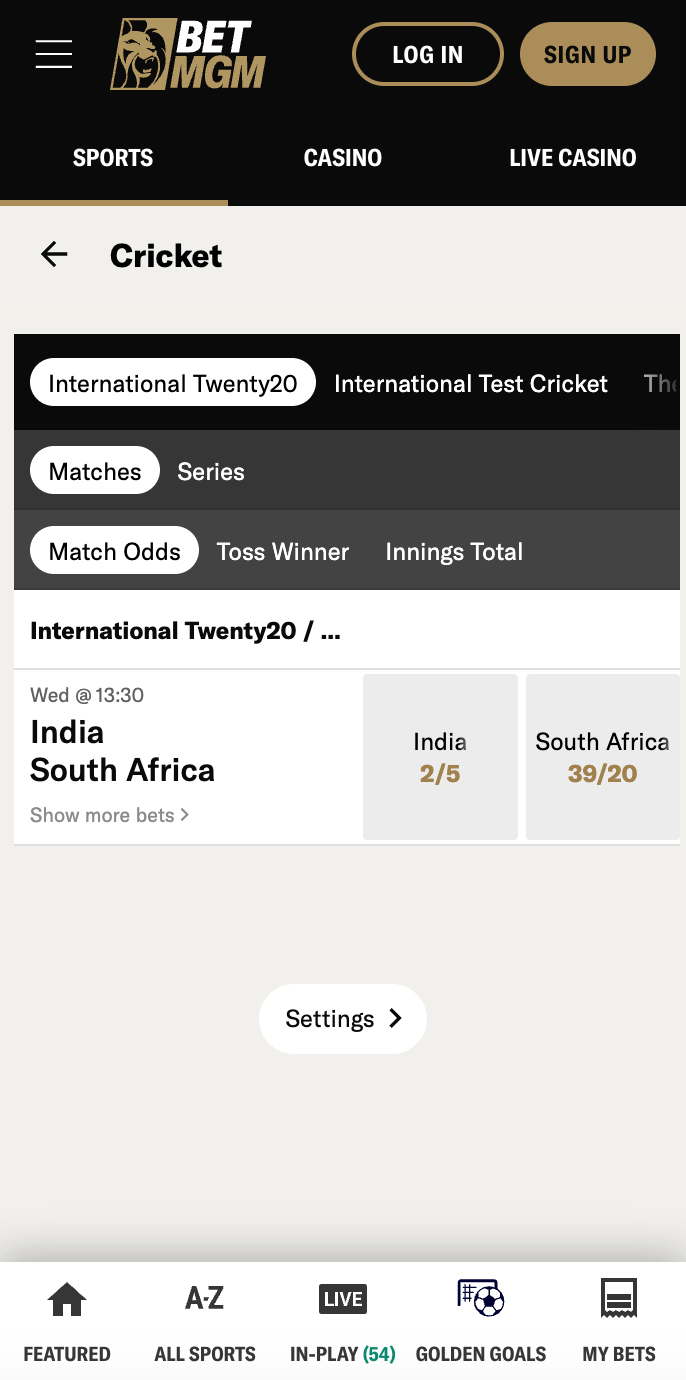Open the Live Casino tab
The width and height of the screenshot is (686, 1380).
572,158
